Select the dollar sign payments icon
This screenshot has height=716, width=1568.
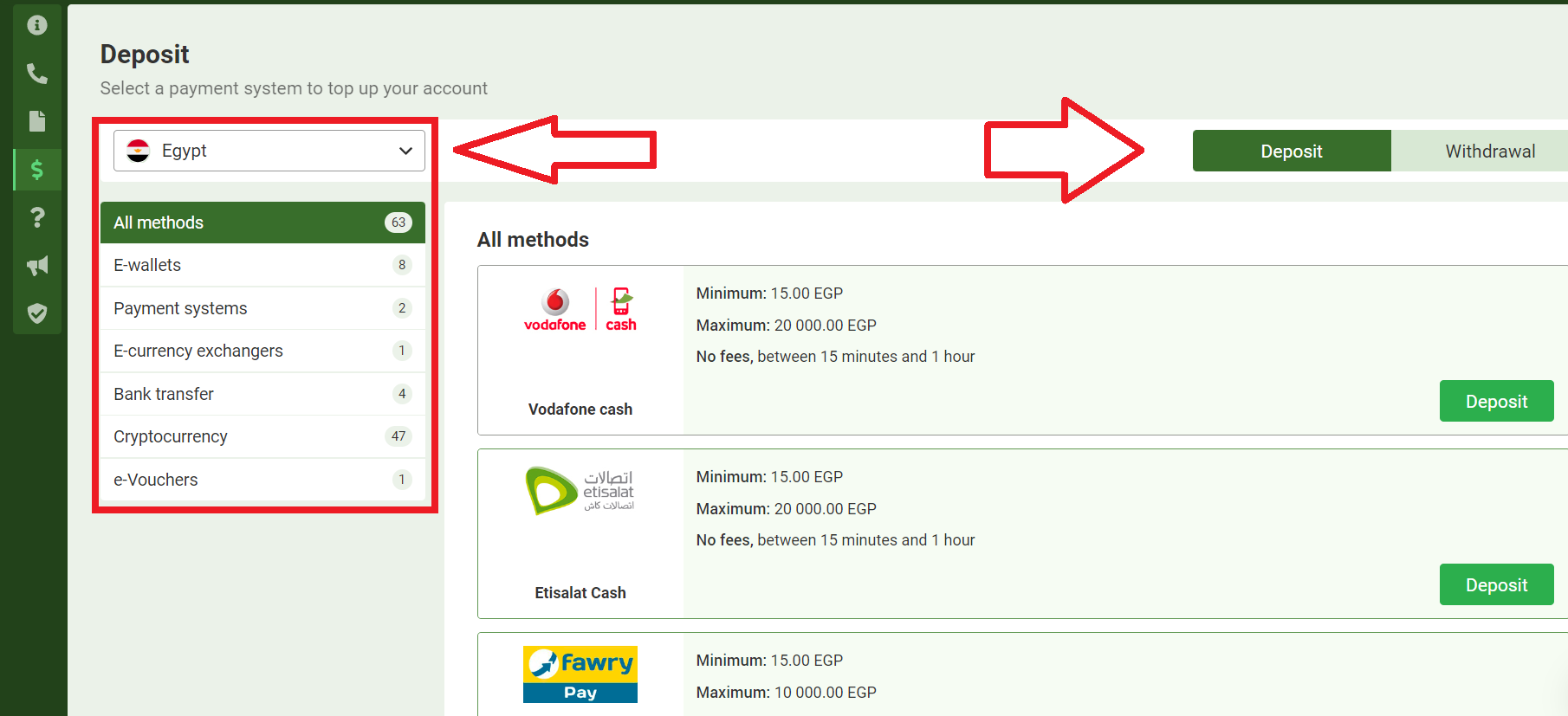(37, 170)
